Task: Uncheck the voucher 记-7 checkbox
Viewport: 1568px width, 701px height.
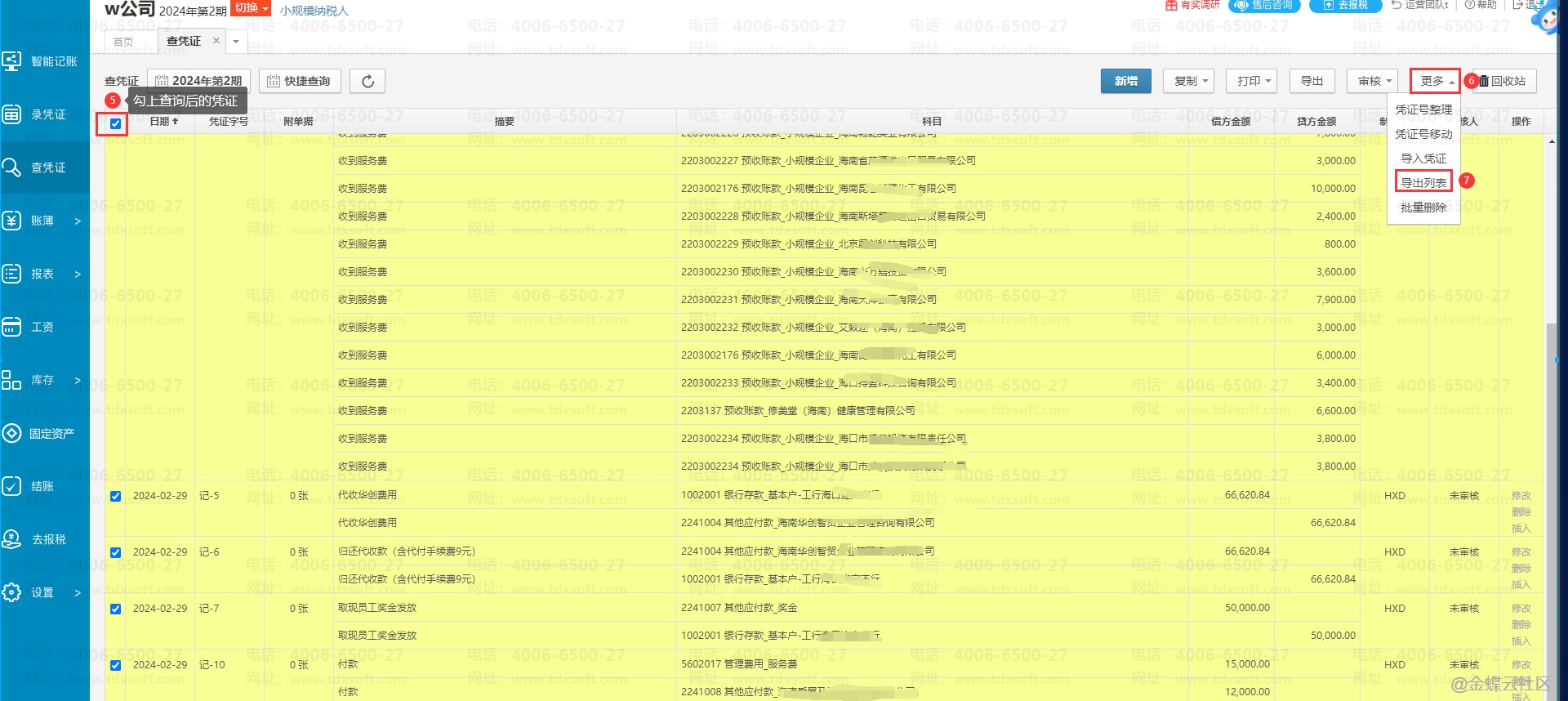Action: (115, 609)
